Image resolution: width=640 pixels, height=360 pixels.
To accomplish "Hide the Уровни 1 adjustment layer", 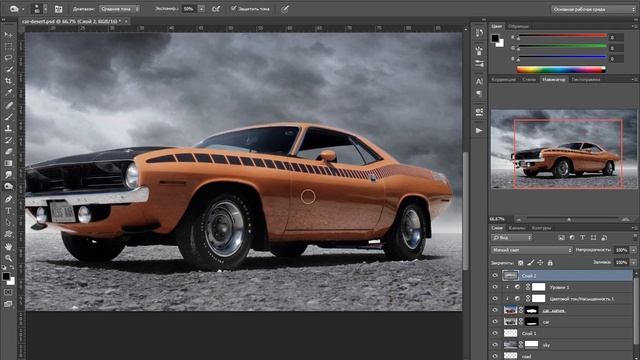I will pyautogui.click(x=495, y=287).
